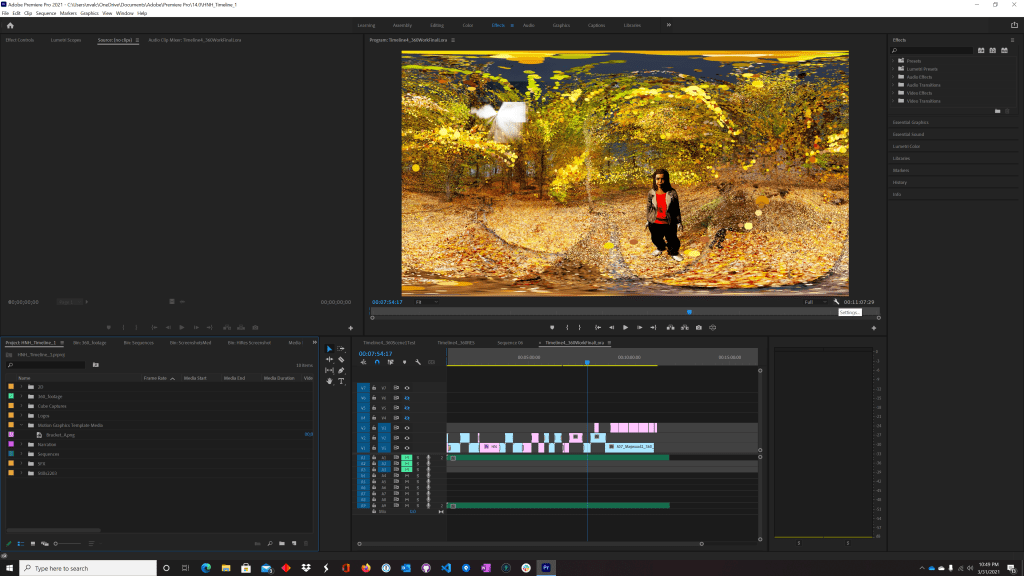Toggle lock on track V1
The width and height of the screenshot is (1024, 576).
374,448
